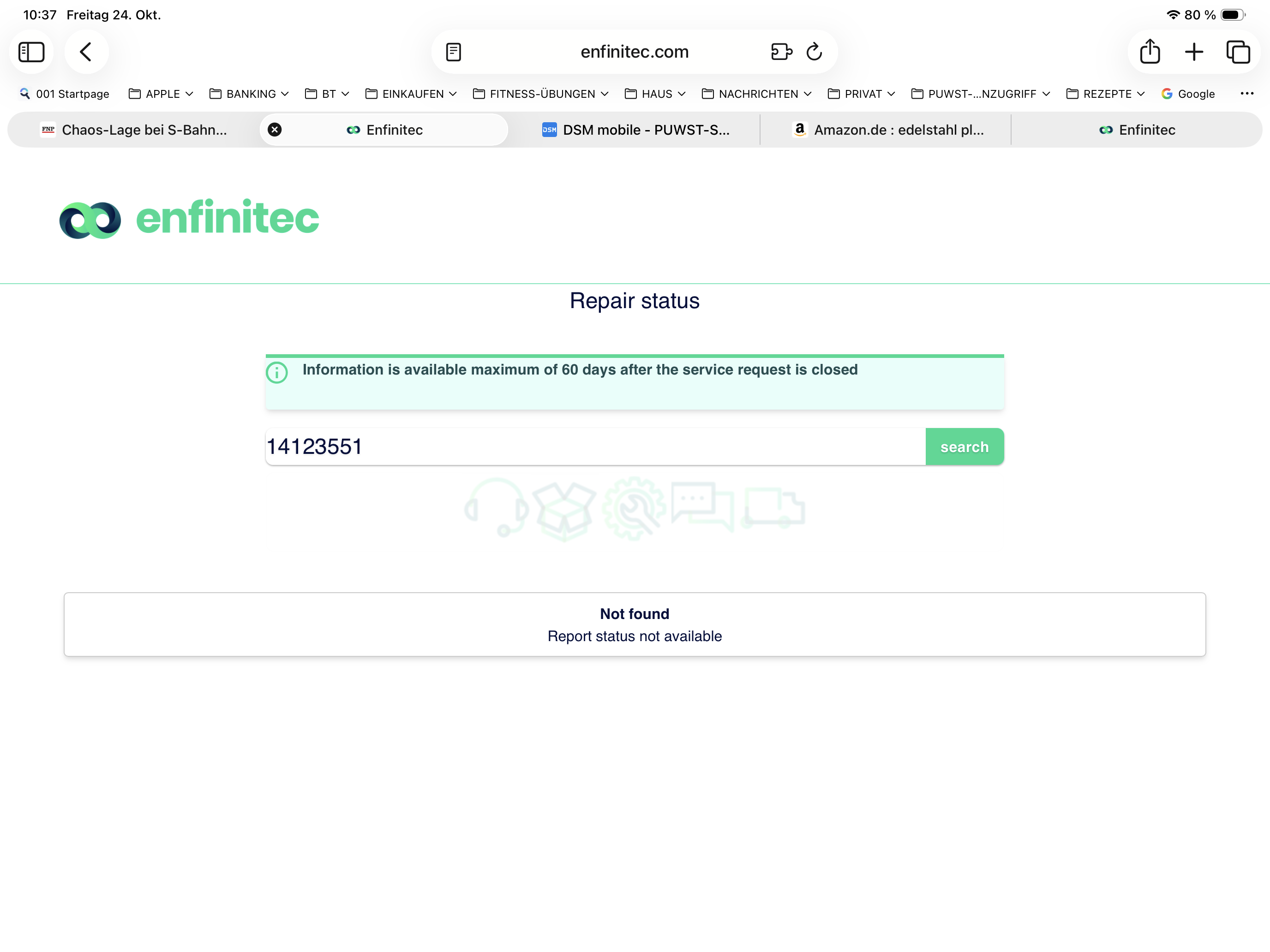This screenshot has width=1270, height=952.
Task: Open the share sheet
Action: click(1150, 52)
